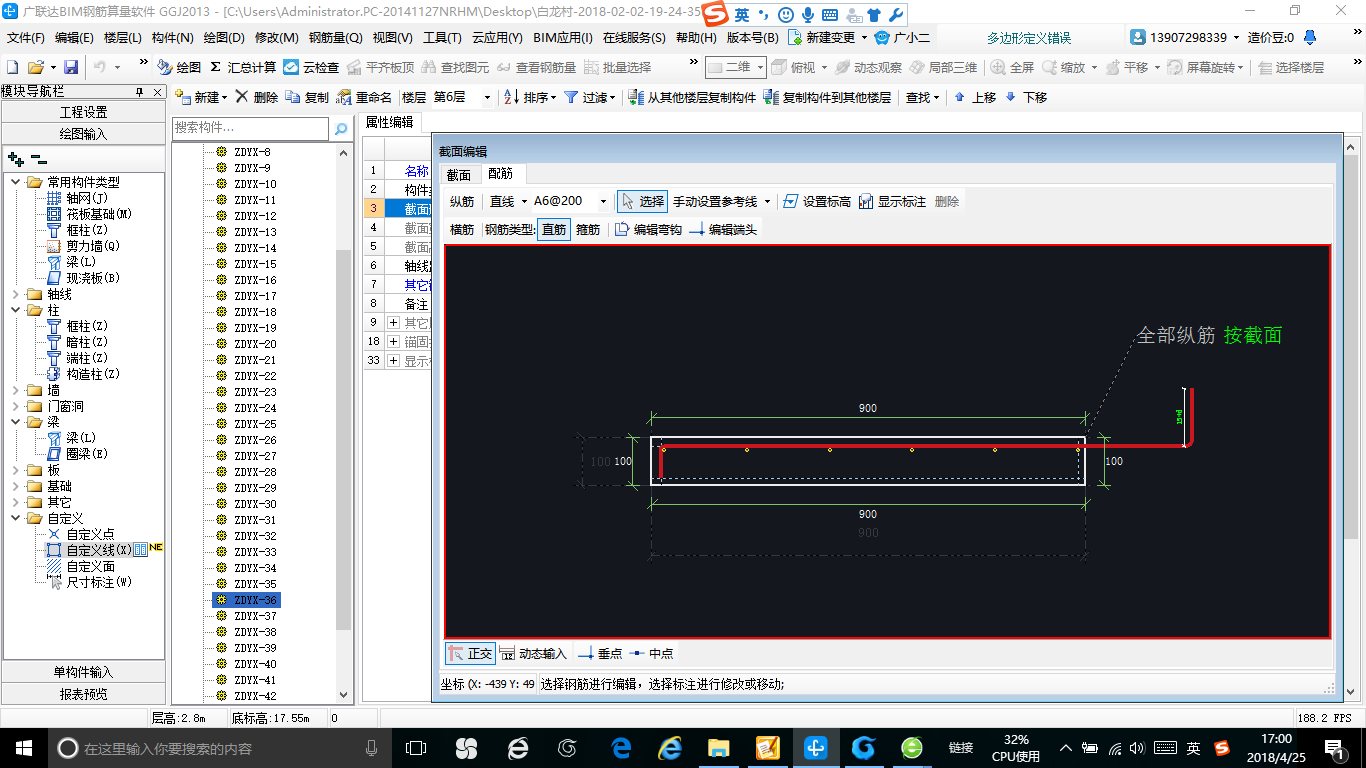
Task: Click 工程设置 navigation button
Action: (84, 112)
